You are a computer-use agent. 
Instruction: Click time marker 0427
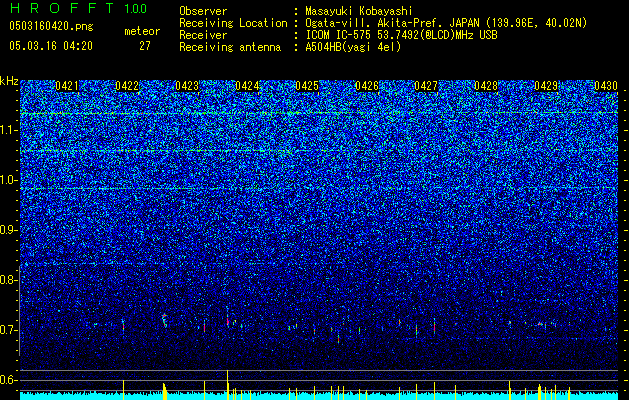click(426, 86)
